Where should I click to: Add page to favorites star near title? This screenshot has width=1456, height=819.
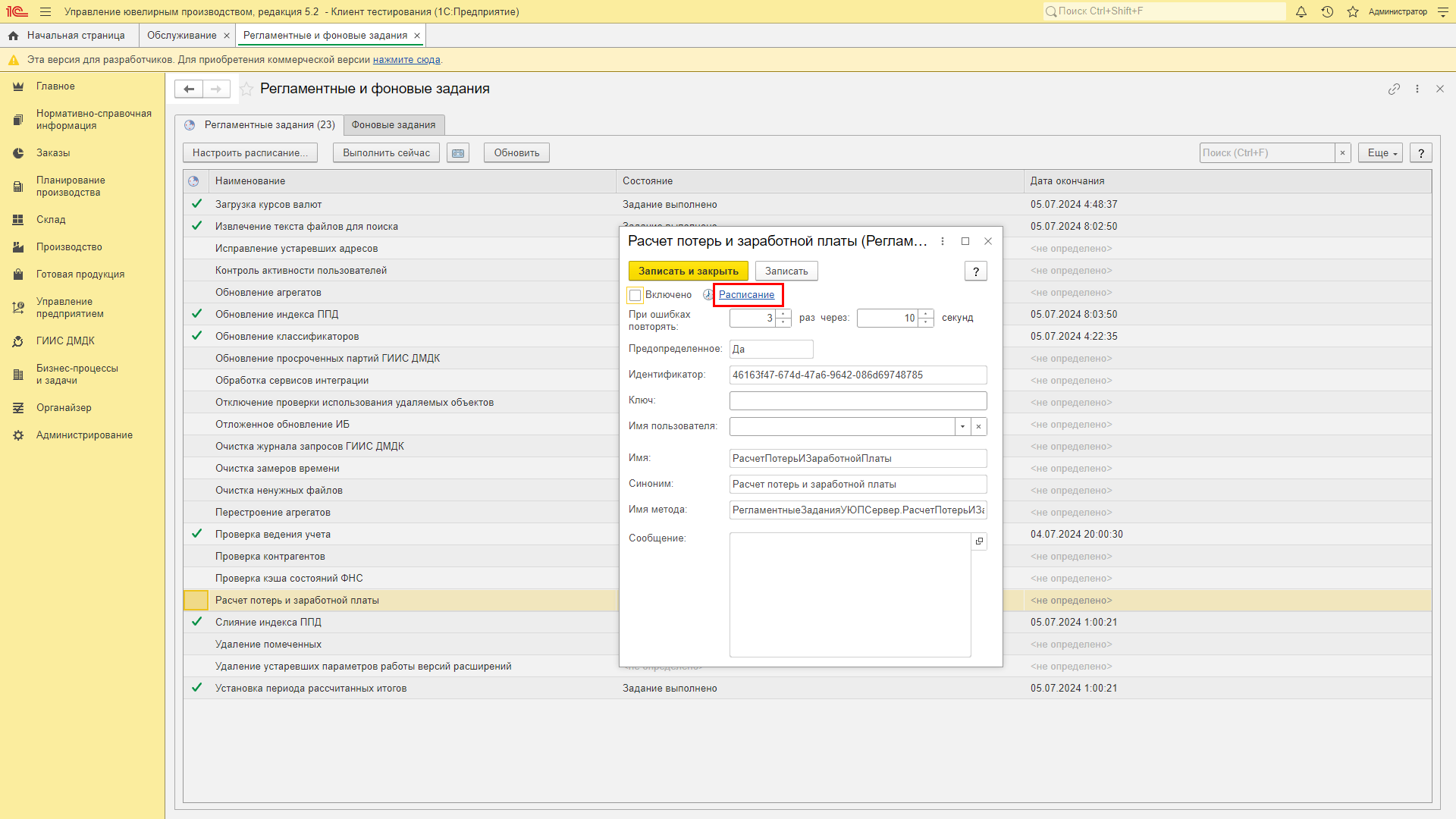point(246,89)
